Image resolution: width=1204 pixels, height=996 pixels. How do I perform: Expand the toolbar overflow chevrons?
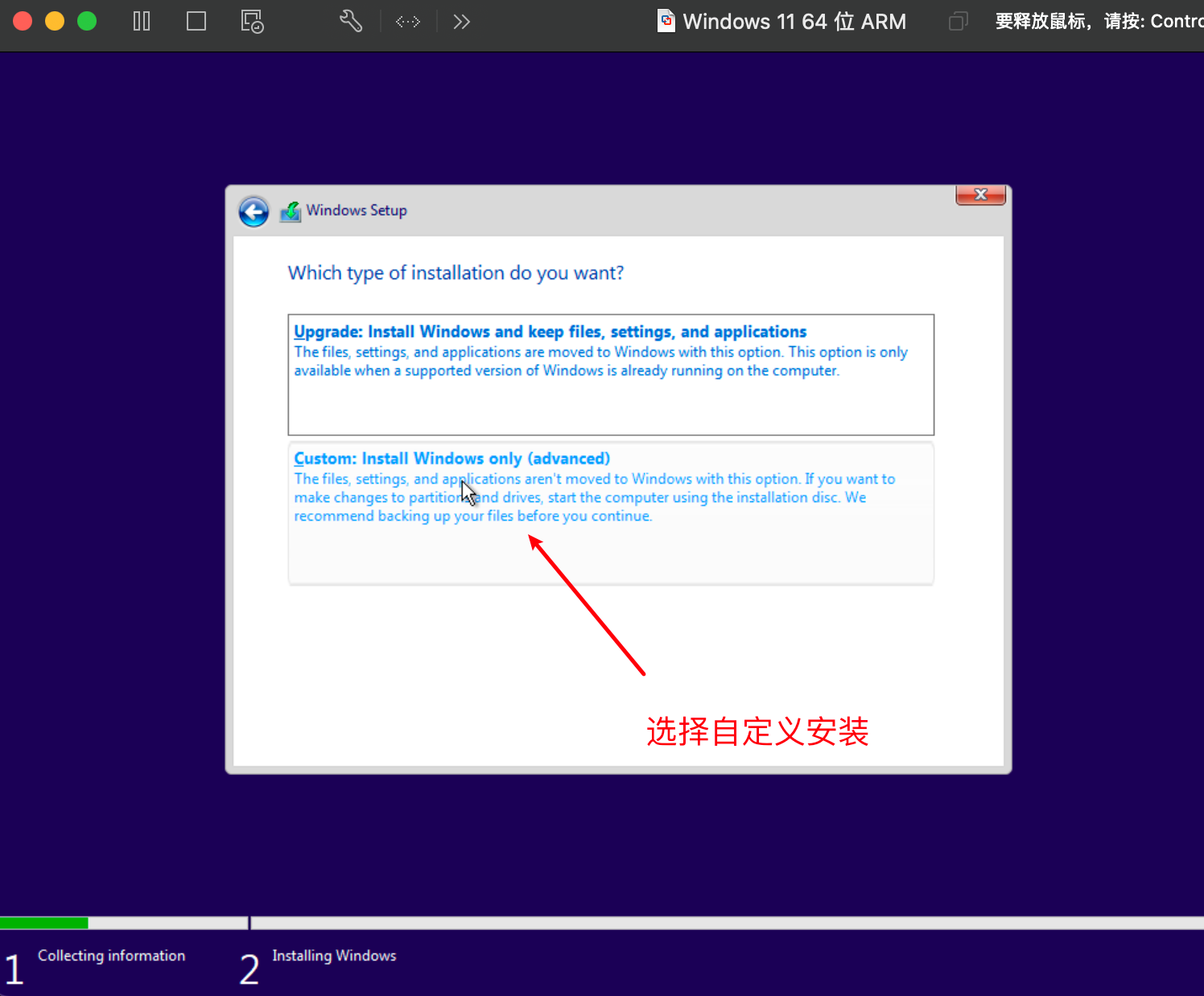point(461,22)
